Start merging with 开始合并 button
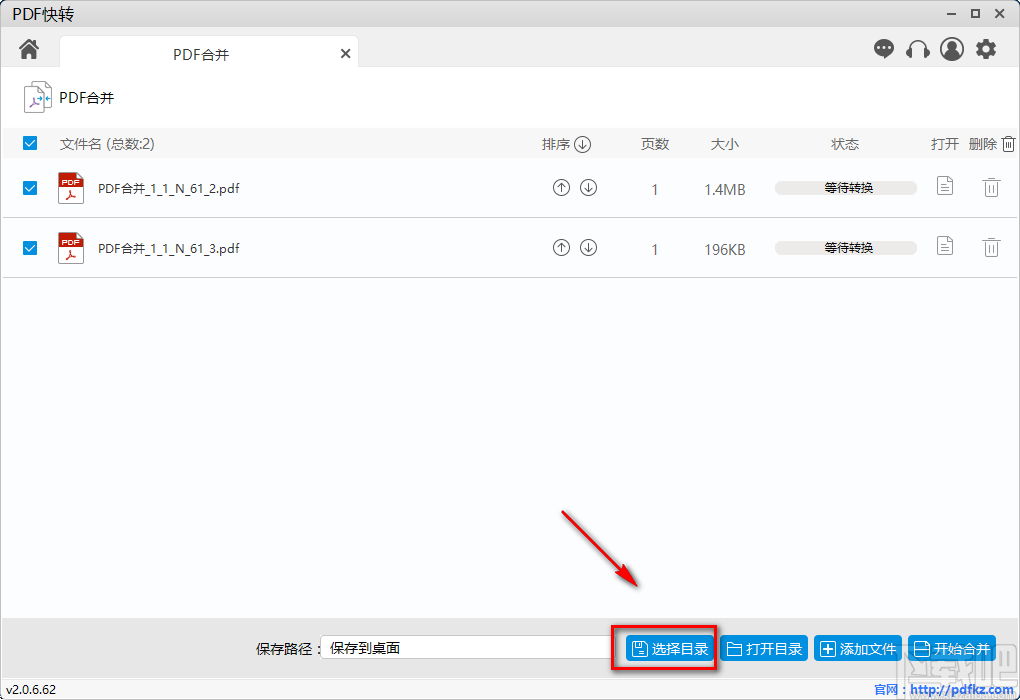This screenshot has height=700, width=1020. (952, 649)
